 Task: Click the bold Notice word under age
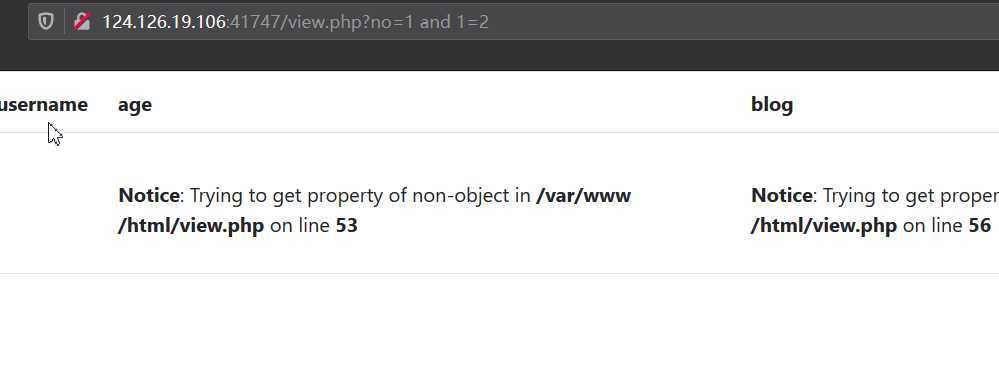coord(149,195)
